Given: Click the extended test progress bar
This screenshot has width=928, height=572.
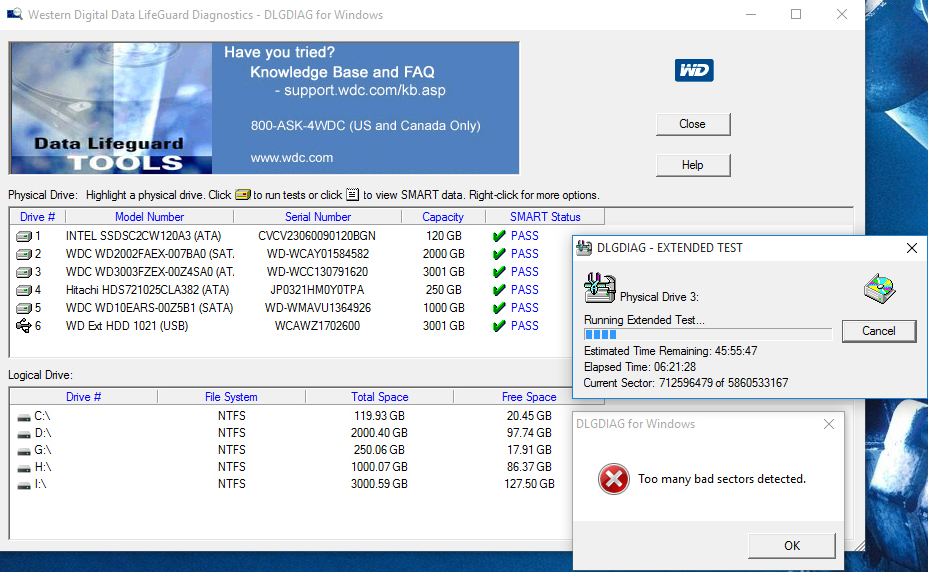Looking at the screenshot, I should 708,335.
